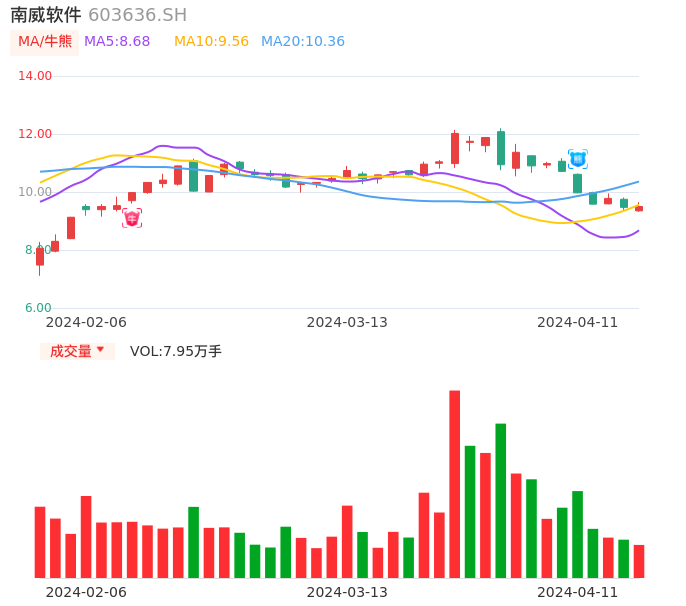Click the bear signal marker icon
Image resolution: width=686 pixels, height=606 pixels.
[578, 159]
